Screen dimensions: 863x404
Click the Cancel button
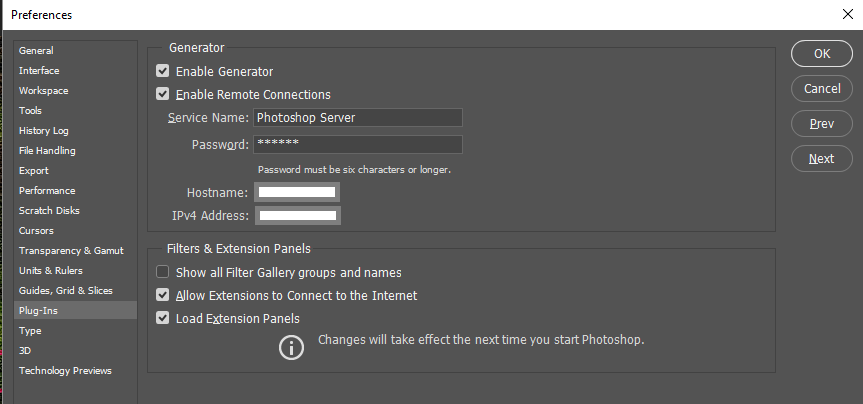click(x=822, y=89)
